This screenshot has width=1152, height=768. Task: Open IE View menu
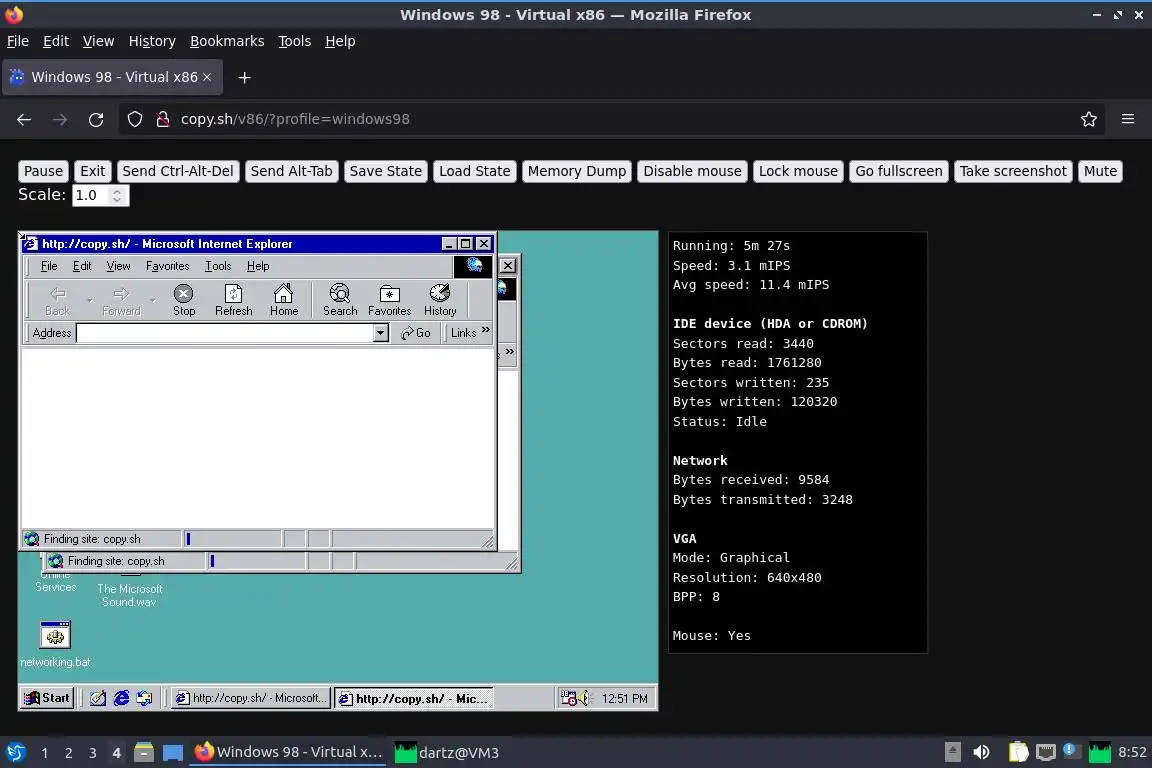[x=118, y=266]
